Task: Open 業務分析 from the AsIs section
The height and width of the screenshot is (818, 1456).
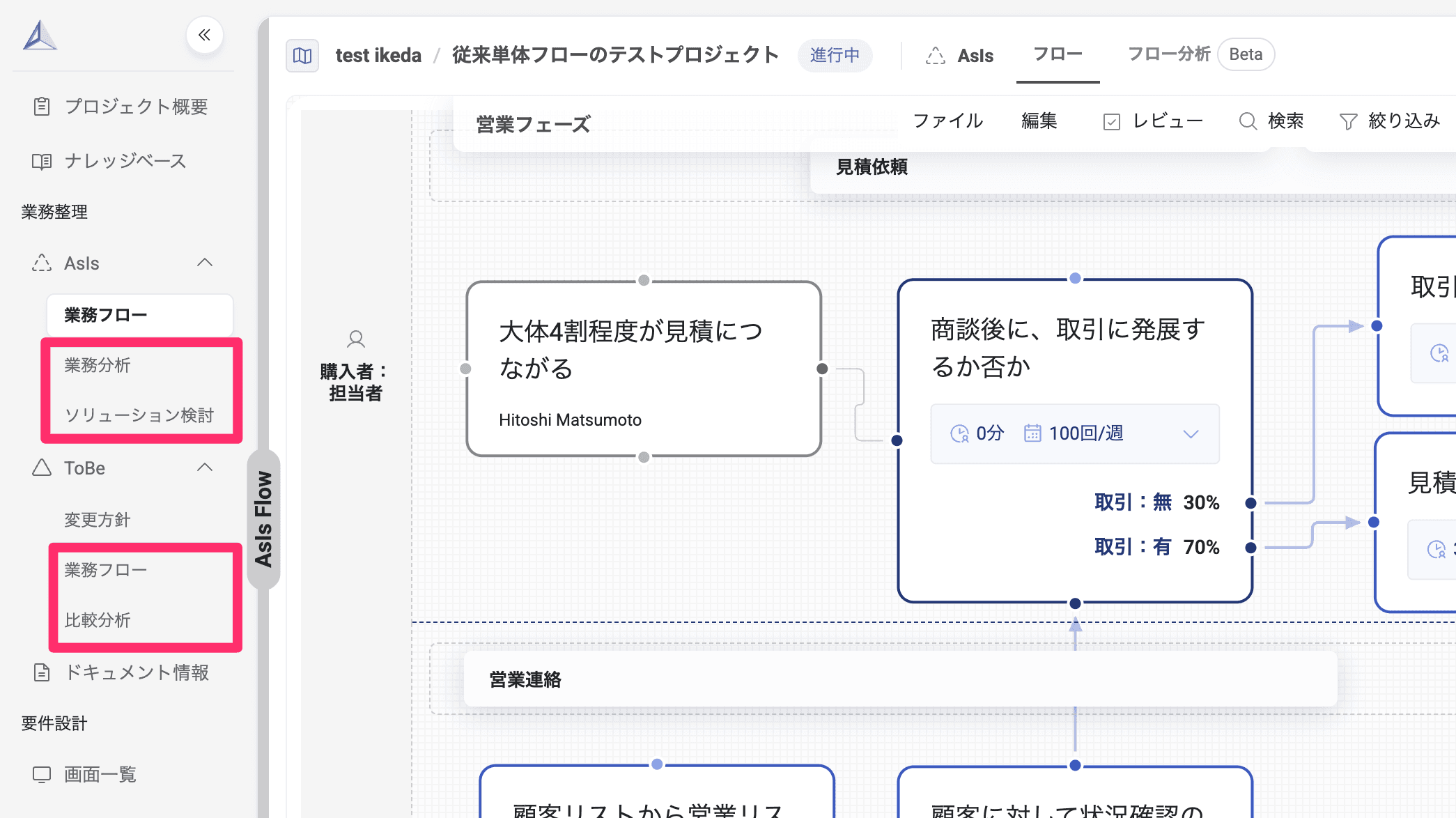Action: (97, 365)
